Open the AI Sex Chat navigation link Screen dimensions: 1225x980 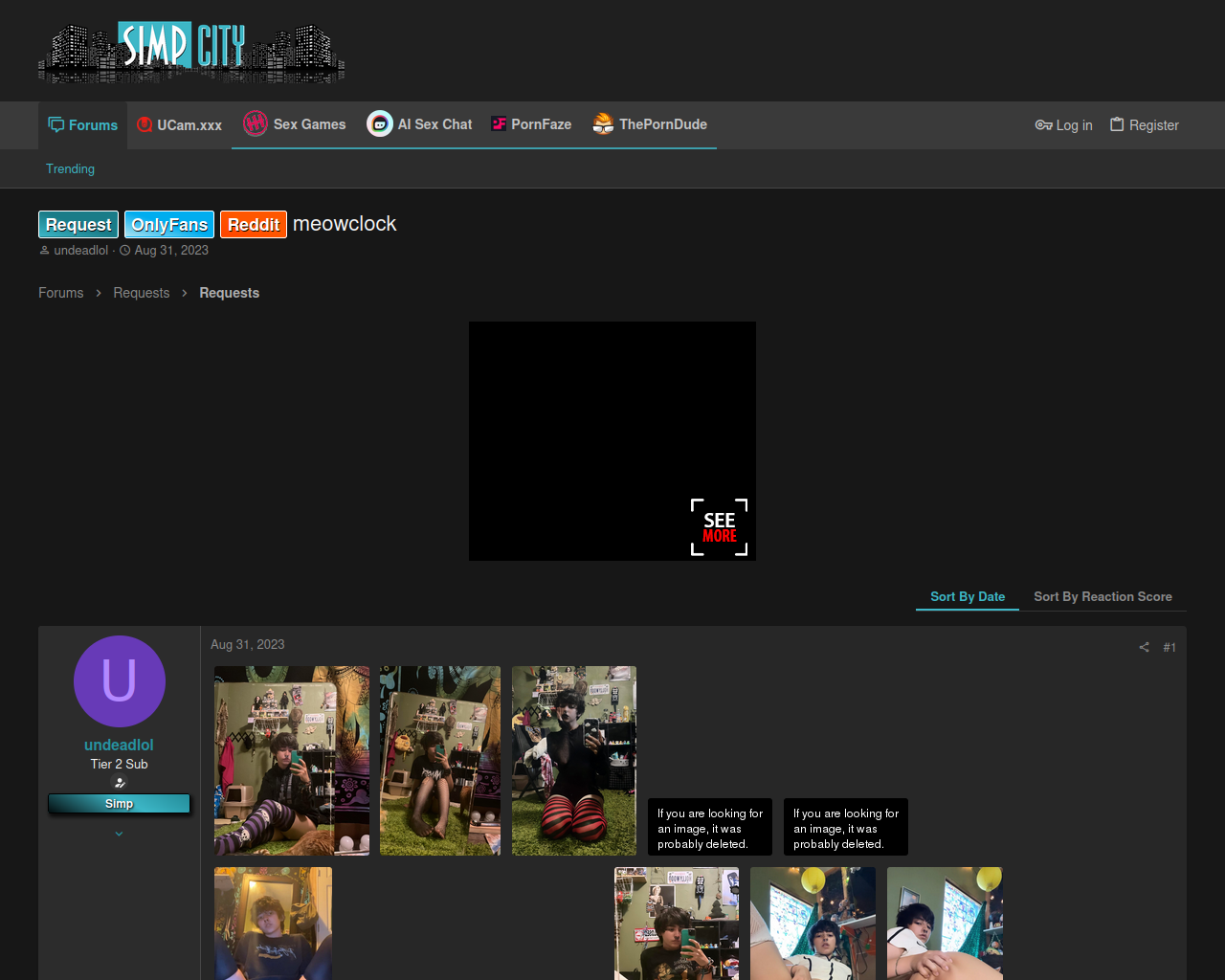coord(419,124)
